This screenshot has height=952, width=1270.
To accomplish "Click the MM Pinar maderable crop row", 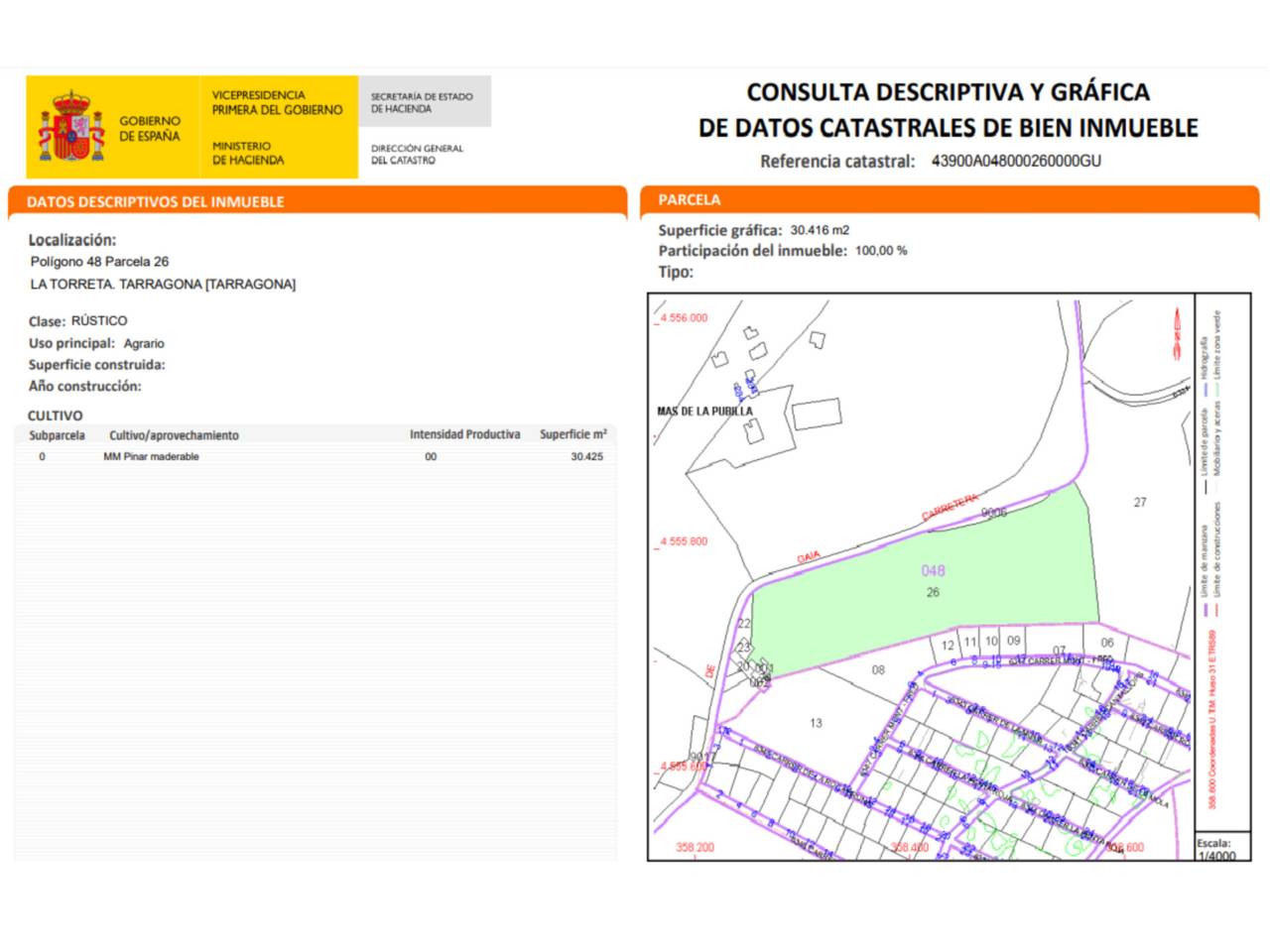I will (152, 457).
